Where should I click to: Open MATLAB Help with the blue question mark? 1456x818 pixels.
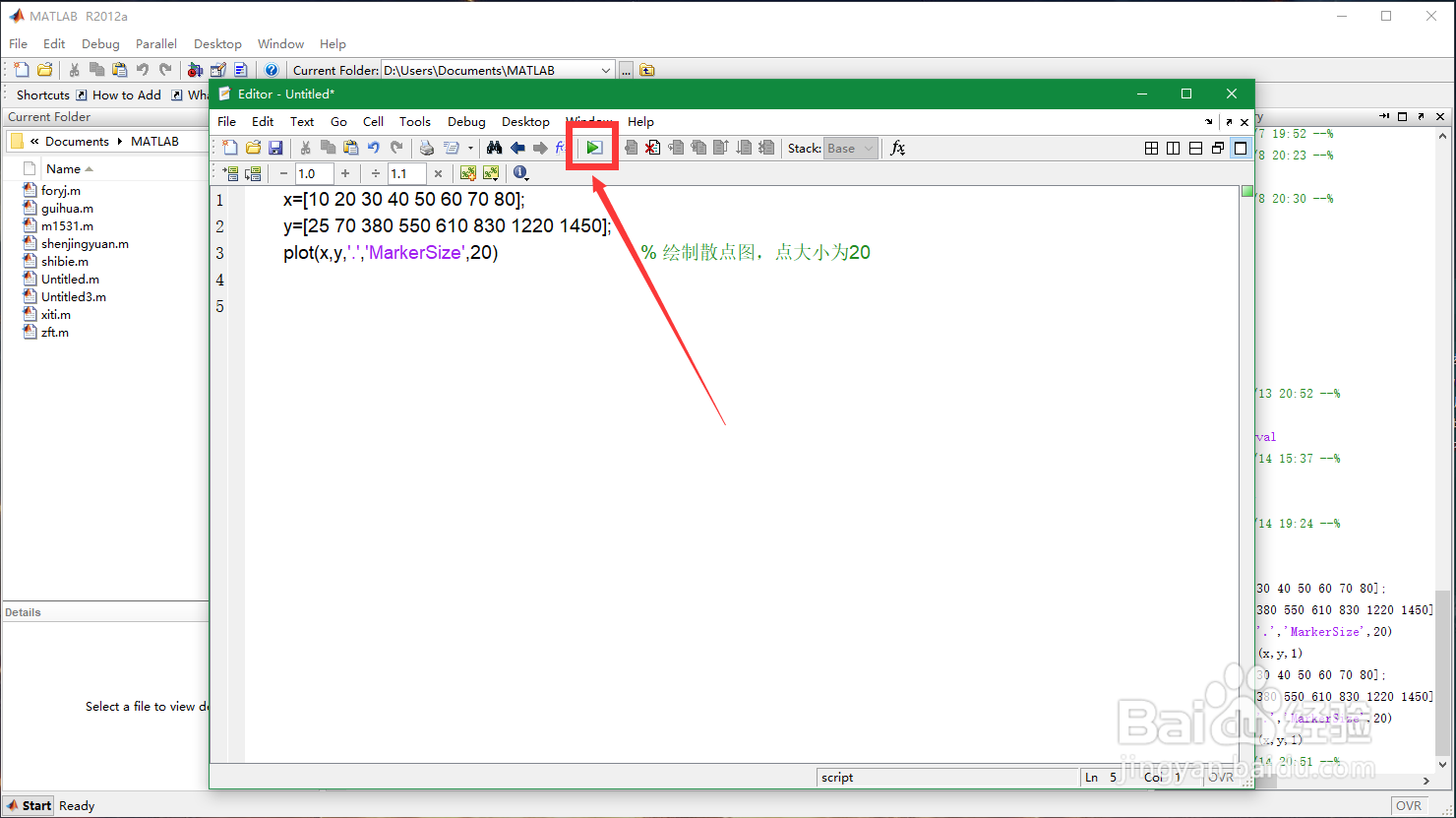272,70
